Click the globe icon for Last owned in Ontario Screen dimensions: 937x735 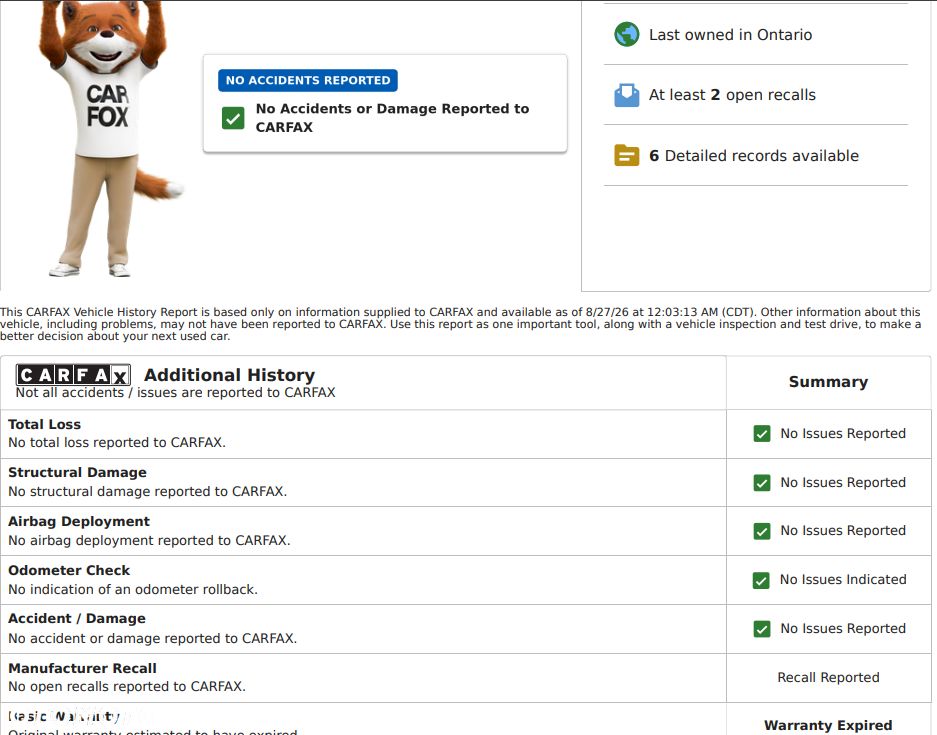[x=626, y=35]
